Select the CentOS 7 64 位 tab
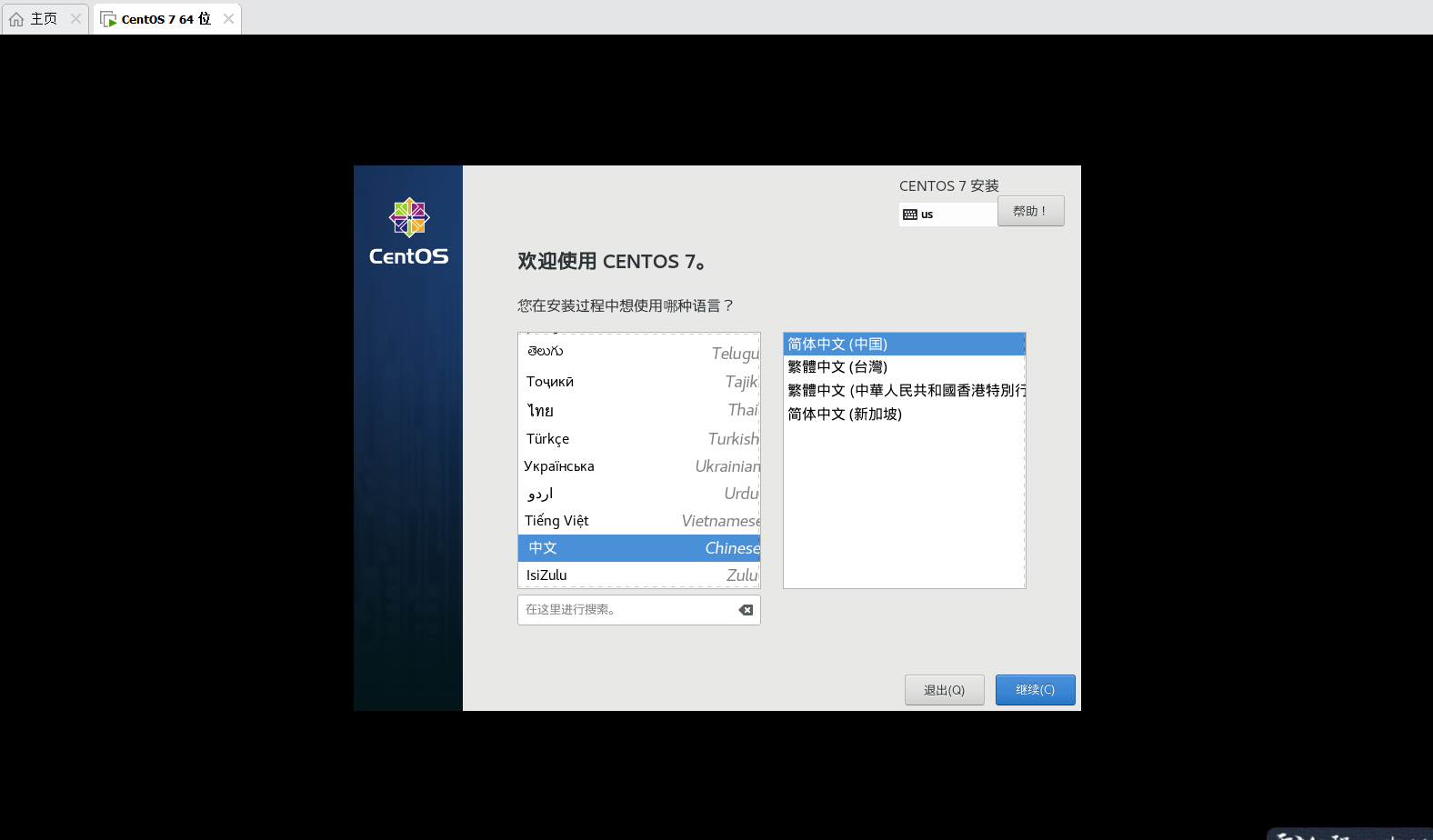This screenshot has width=1433, height=840. 166,19
